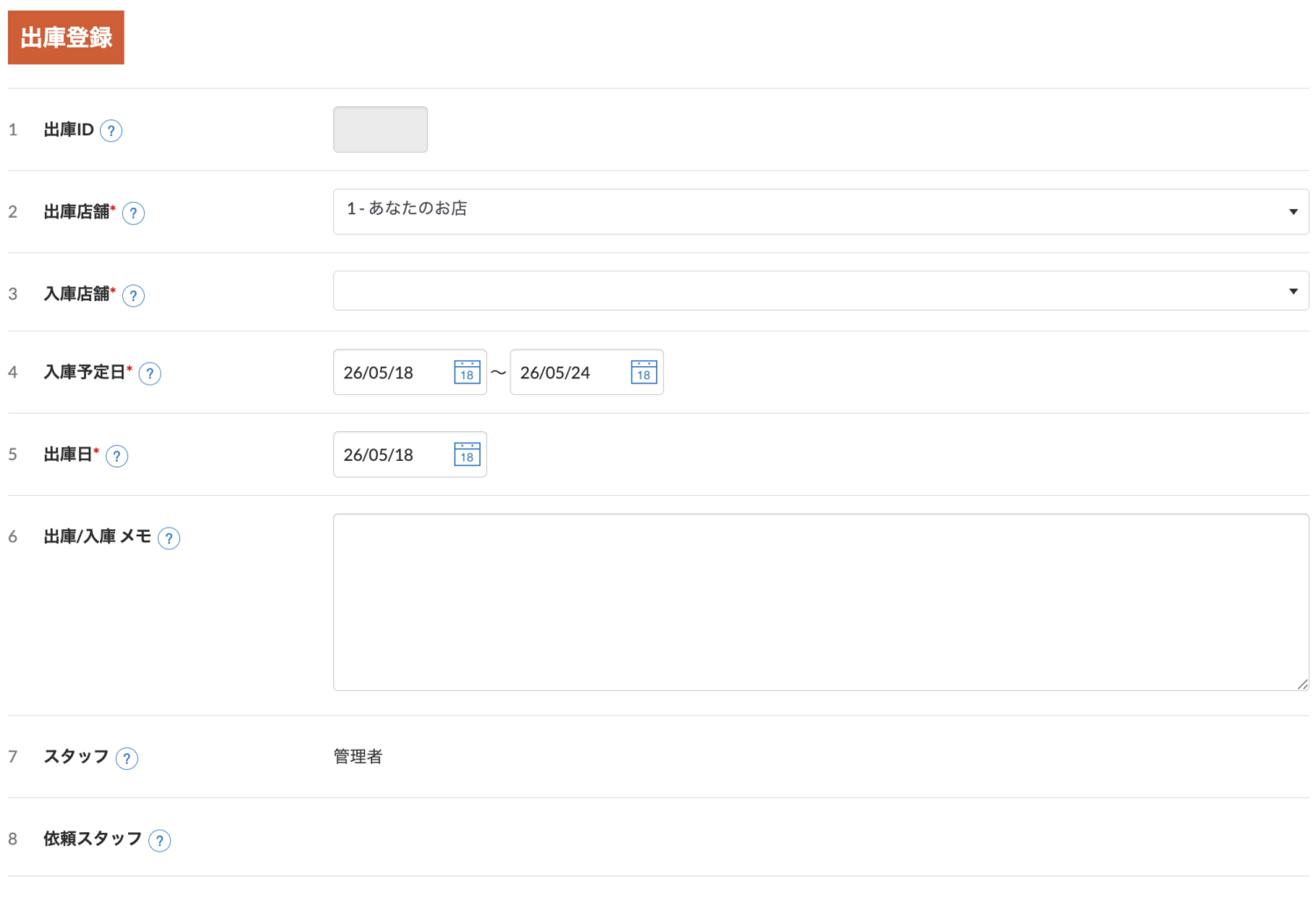Click the 管理者 staff name text
The width and height of the screenshot is (1316, 898).
tap(358, 757)
